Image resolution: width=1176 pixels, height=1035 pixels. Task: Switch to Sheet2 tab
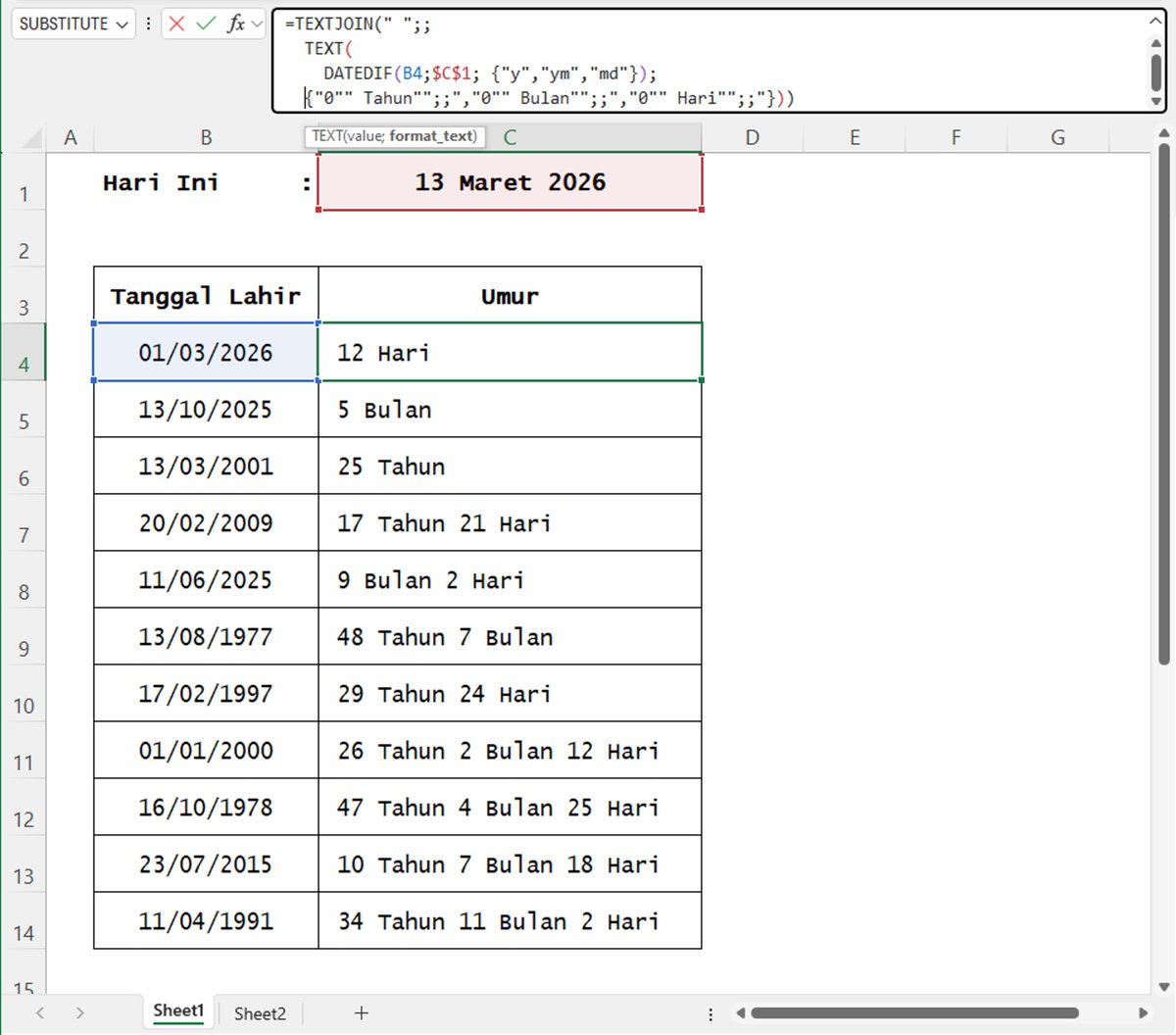click(x=260, y=1013)
